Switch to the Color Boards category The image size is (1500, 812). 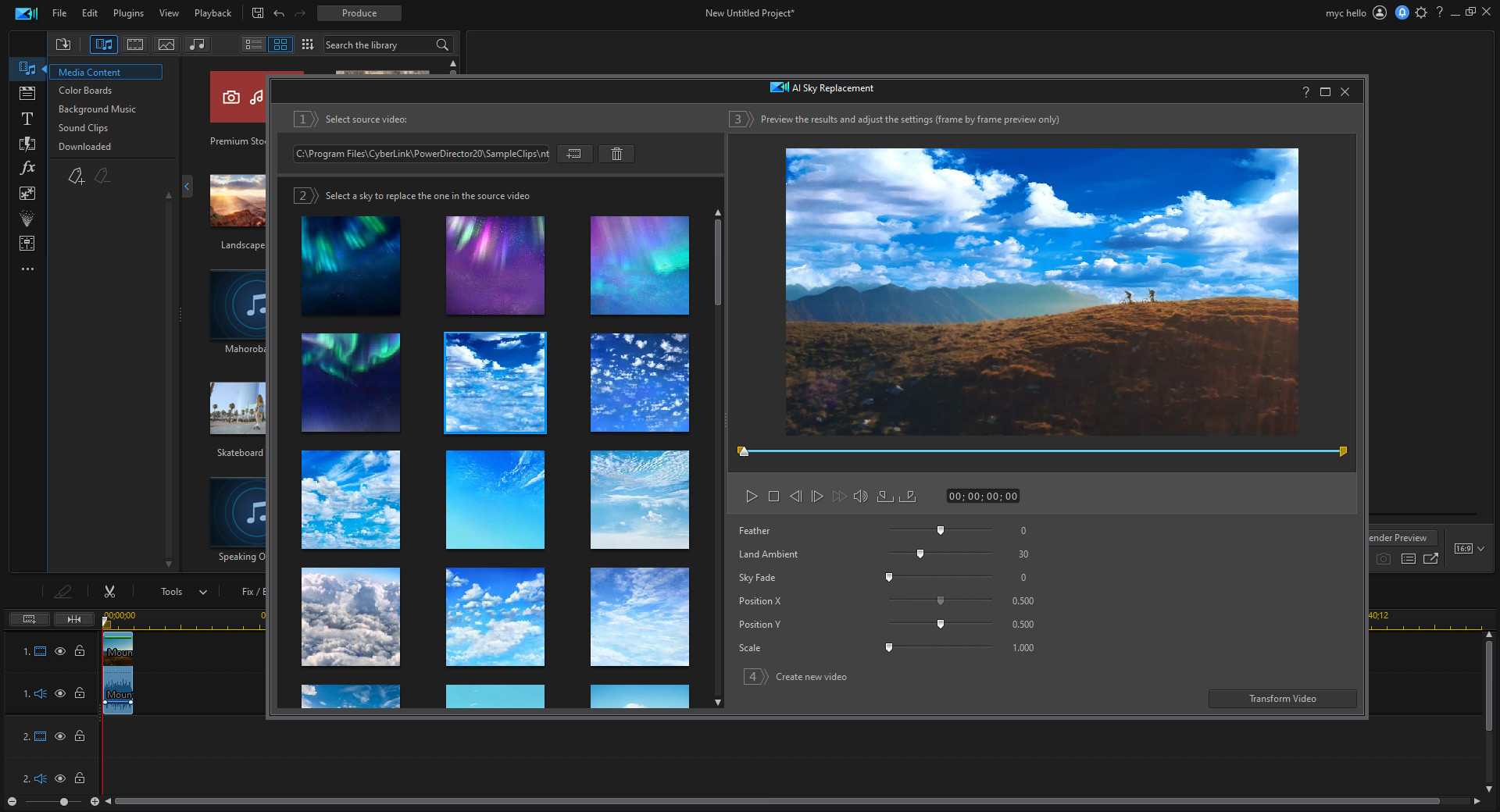point(84,90)
